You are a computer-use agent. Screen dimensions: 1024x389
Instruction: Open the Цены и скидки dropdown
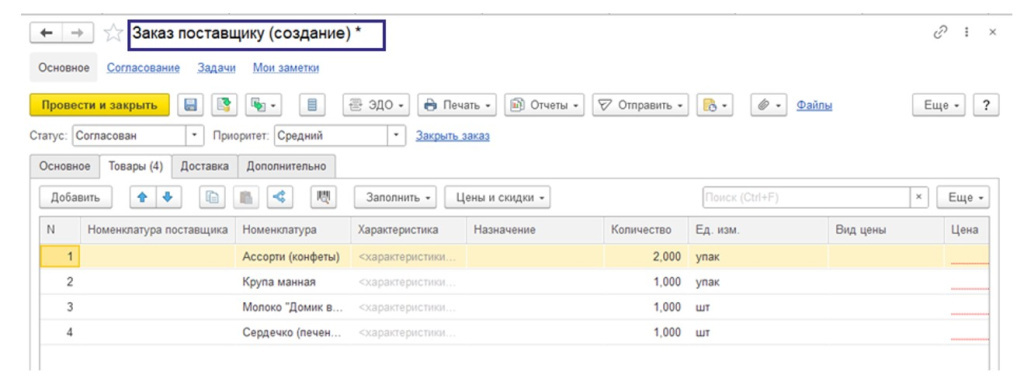[497, 197]
